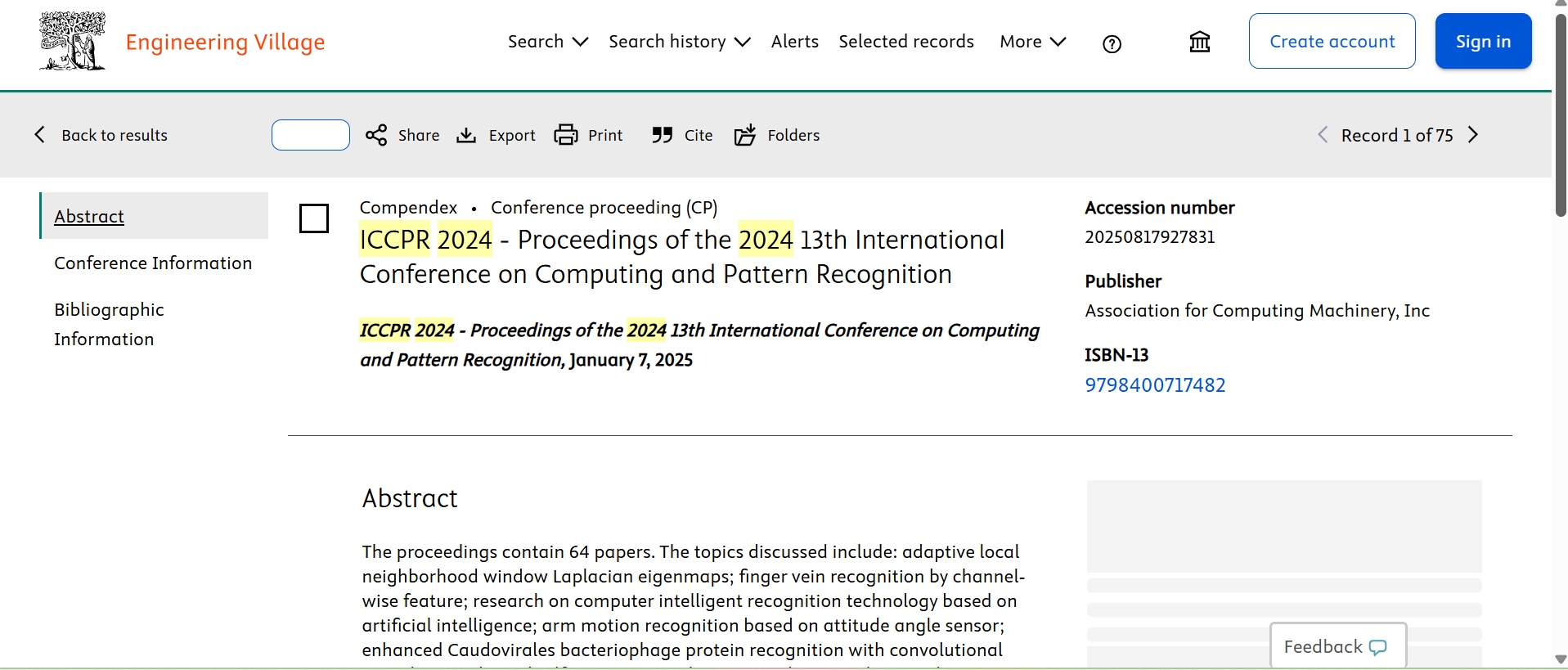Open Selected records
1568x670 pixels.
[906, 42]
